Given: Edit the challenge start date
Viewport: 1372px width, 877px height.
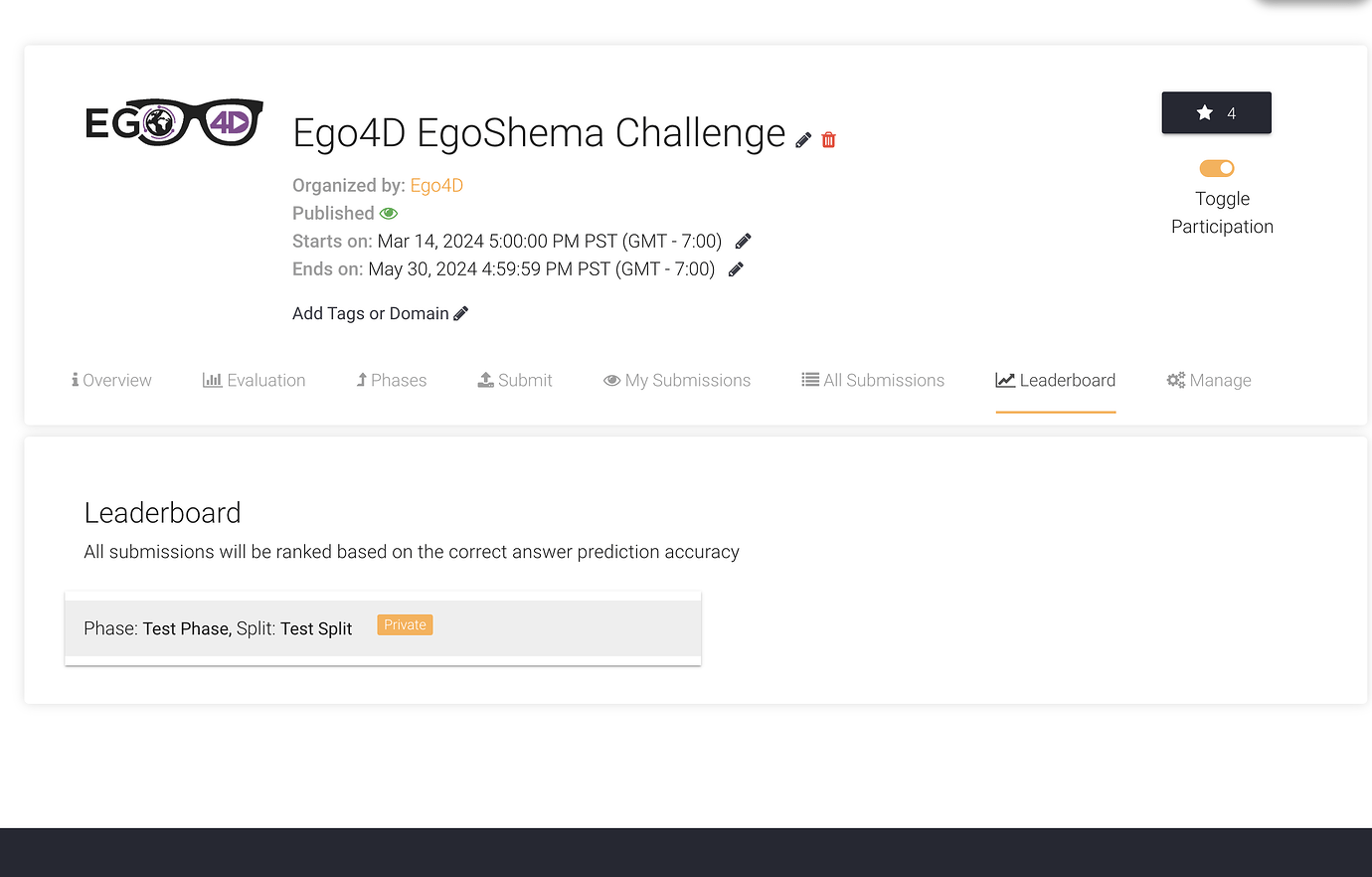Looking at the screenshot, I should [742, 241].
